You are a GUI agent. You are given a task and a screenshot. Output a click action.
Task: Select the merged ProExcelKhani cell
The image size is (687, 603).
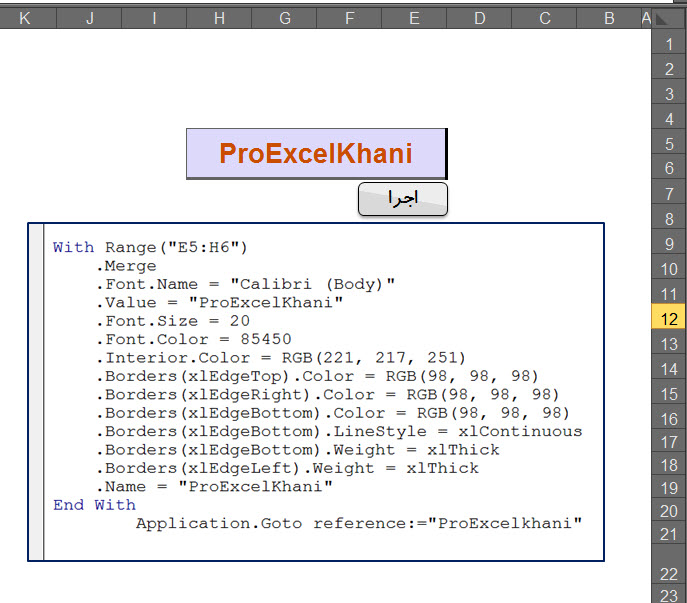316,153
